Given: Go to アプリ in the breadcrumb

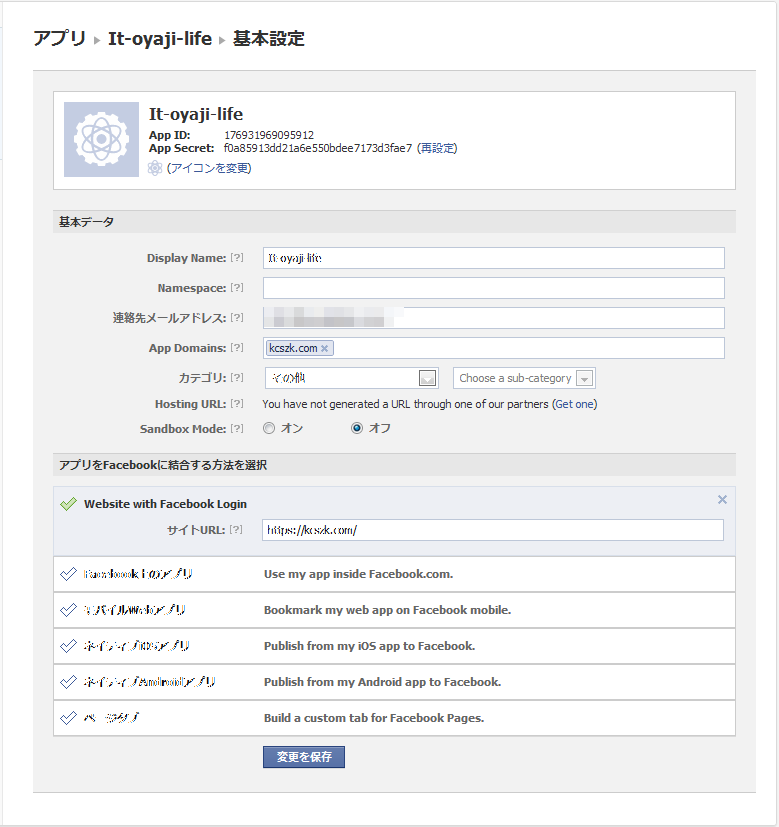Looking at the screenshot, I should click(x=60, y=39).
